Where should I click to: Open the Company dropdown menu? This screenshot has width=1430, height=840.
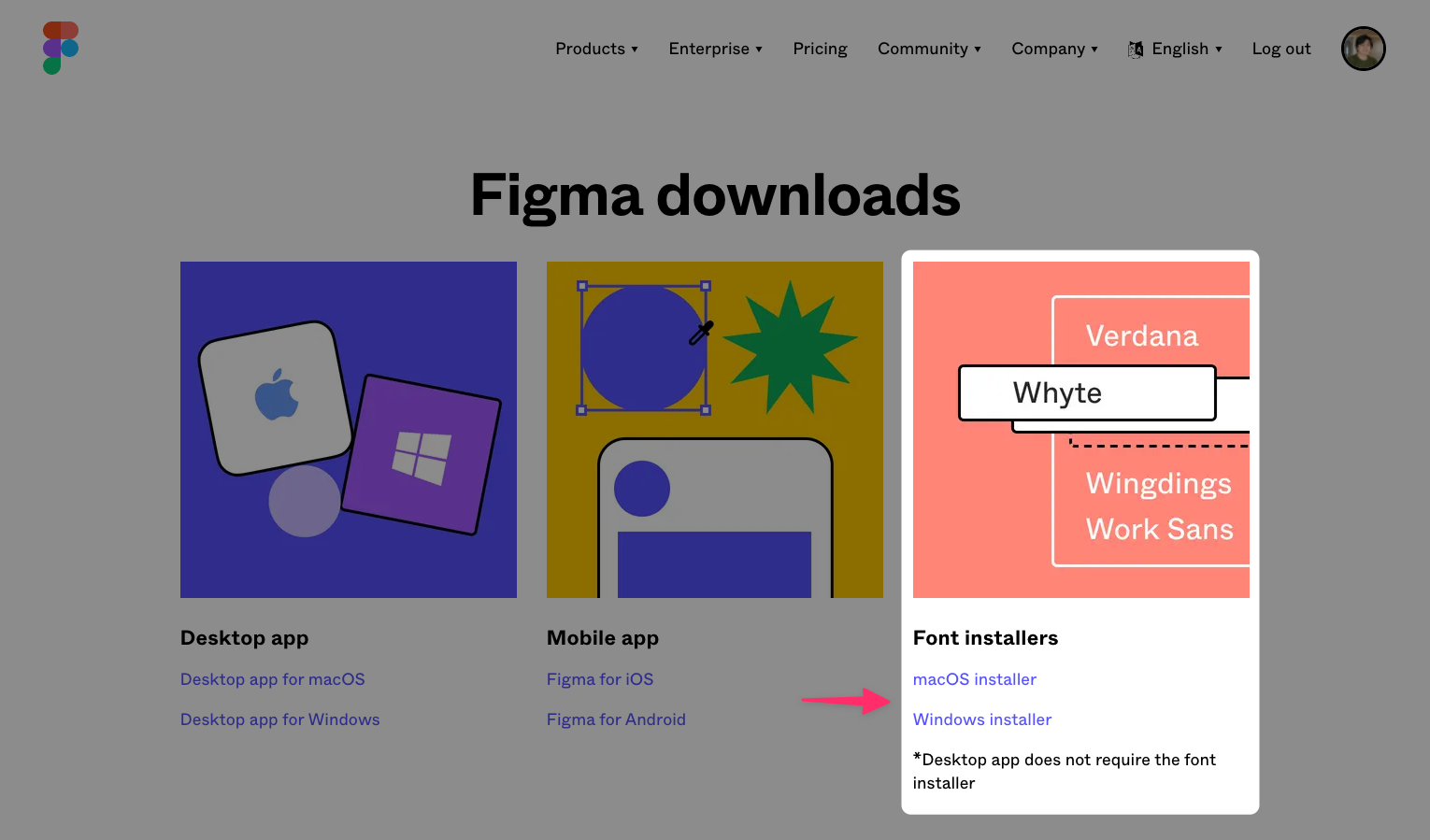point(1054,49)
